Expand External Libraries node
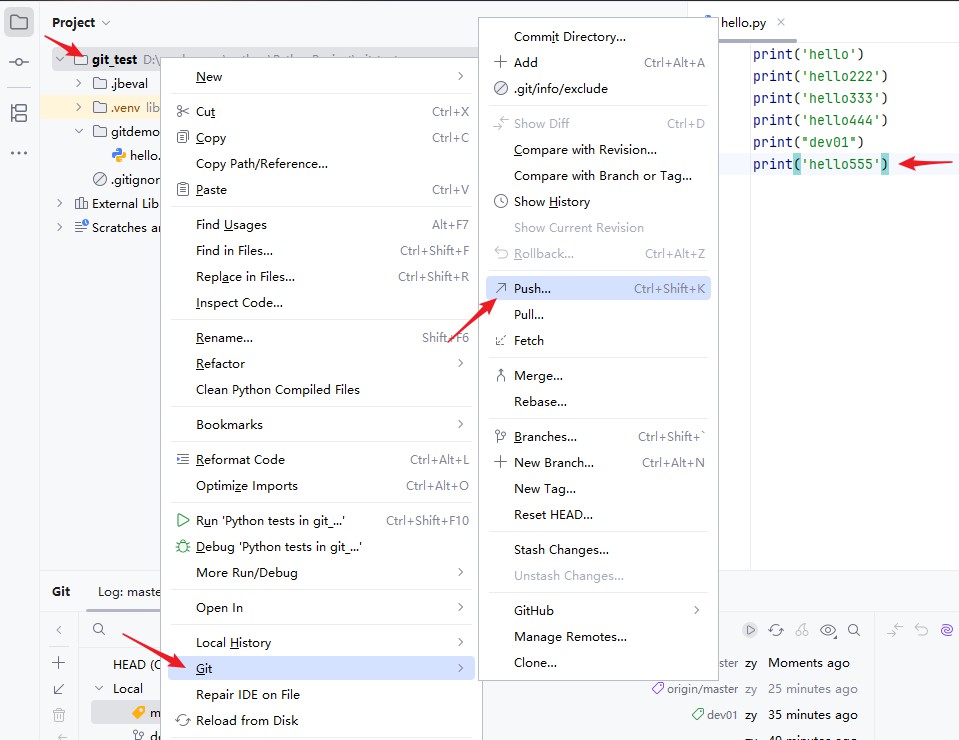This screenshot has width=959, height=740. point(59,203)
